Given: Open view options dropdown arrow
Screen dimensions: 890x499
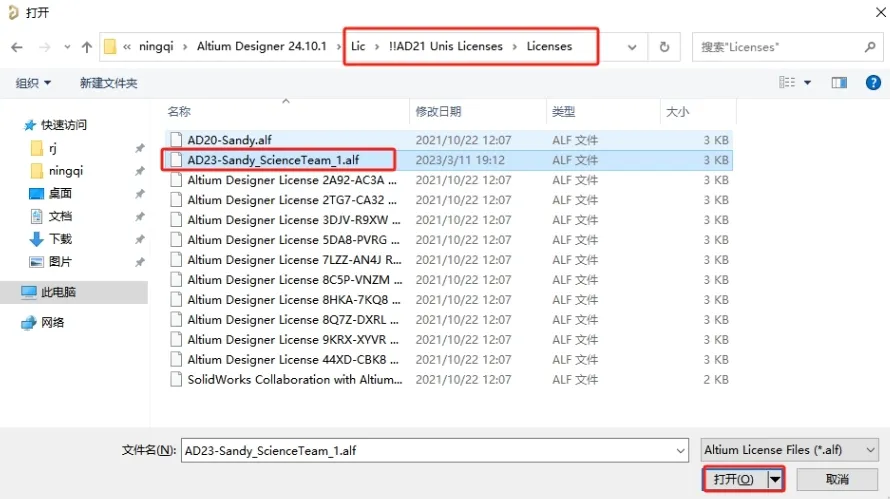Looking at the screenshot, I should click(807, 83).
